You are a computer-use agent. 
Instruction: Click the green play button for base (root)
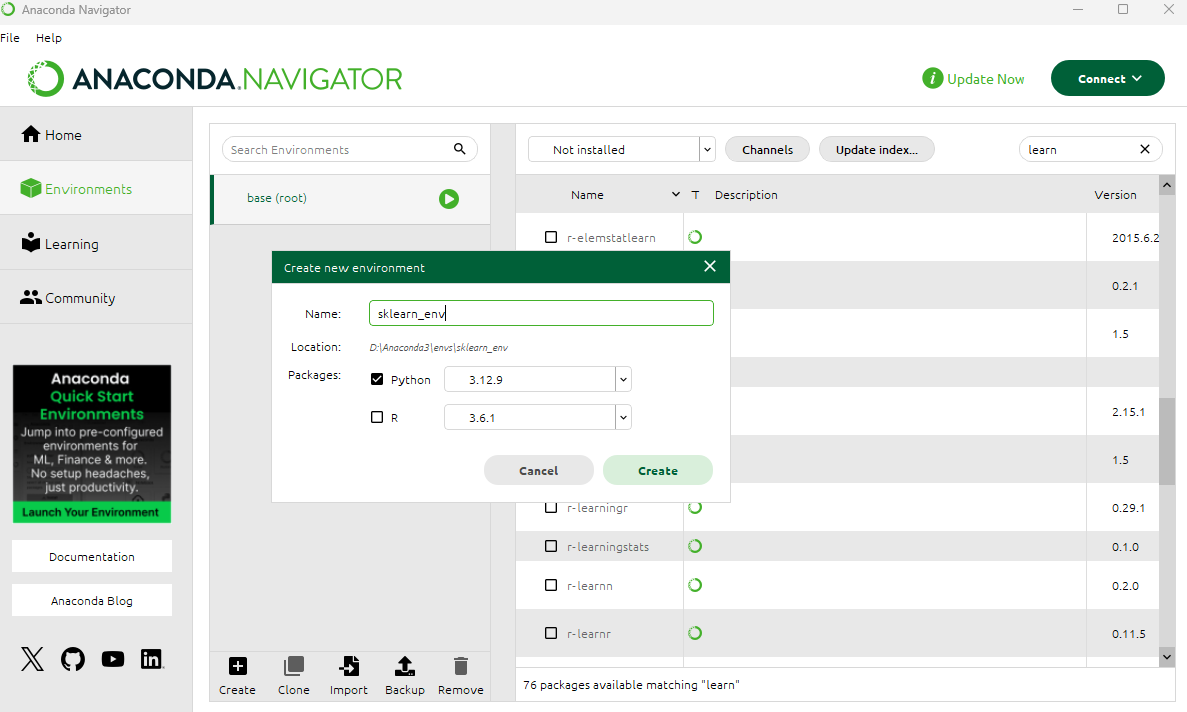[x=449, y=198]
